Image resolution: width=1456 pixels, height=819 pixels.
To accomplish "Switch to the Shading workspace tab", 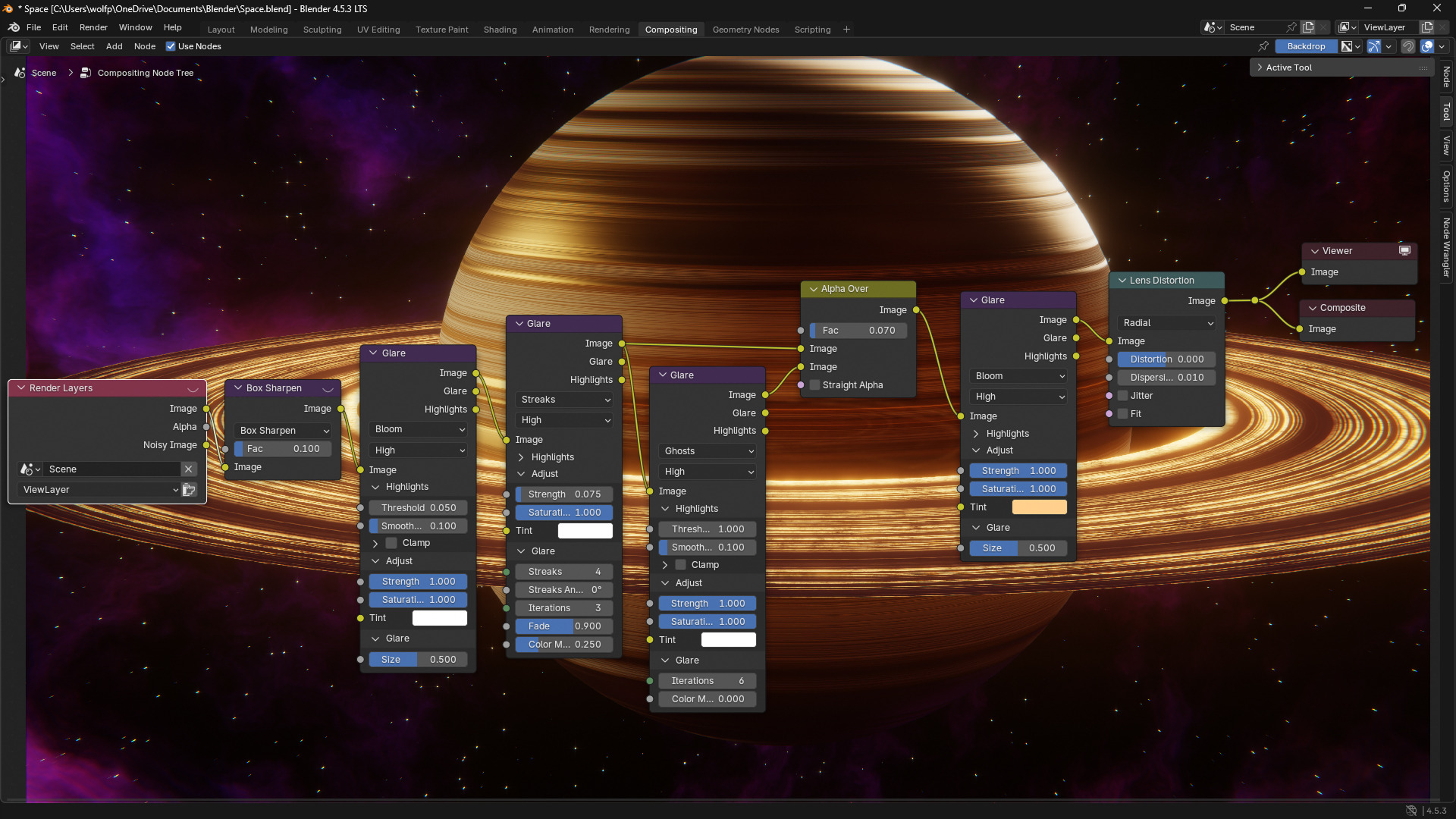I will pos(500,30).
